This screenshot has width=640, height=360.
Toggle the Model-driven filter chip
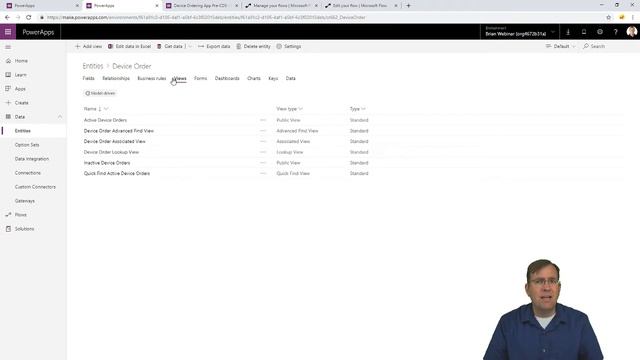click(x=100, y=93)
